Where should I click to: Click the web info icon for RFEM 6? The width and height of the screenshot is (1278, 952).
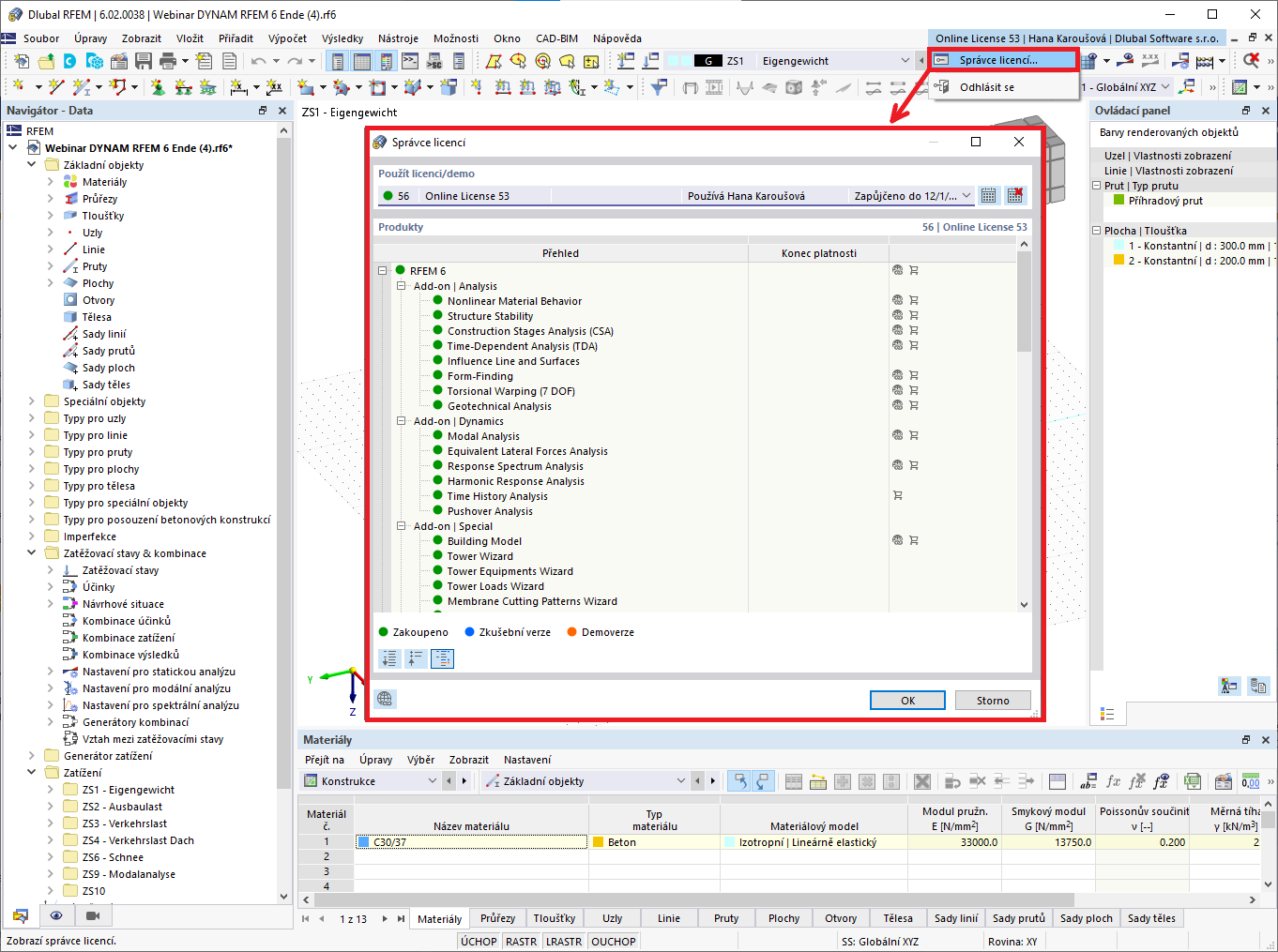(x=897, y=271)
